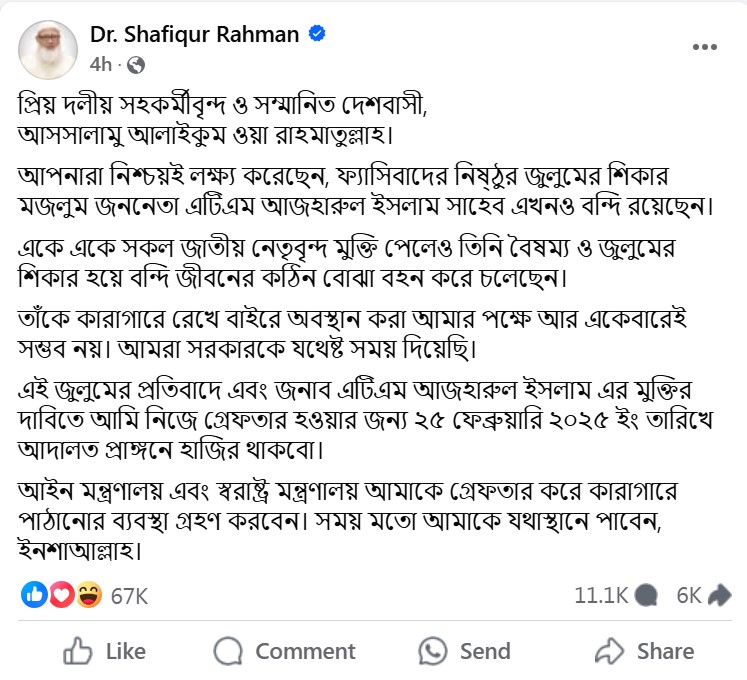The image size is (747, 680).
Task: Click the globe public audience icon
Action: point(136,65)
